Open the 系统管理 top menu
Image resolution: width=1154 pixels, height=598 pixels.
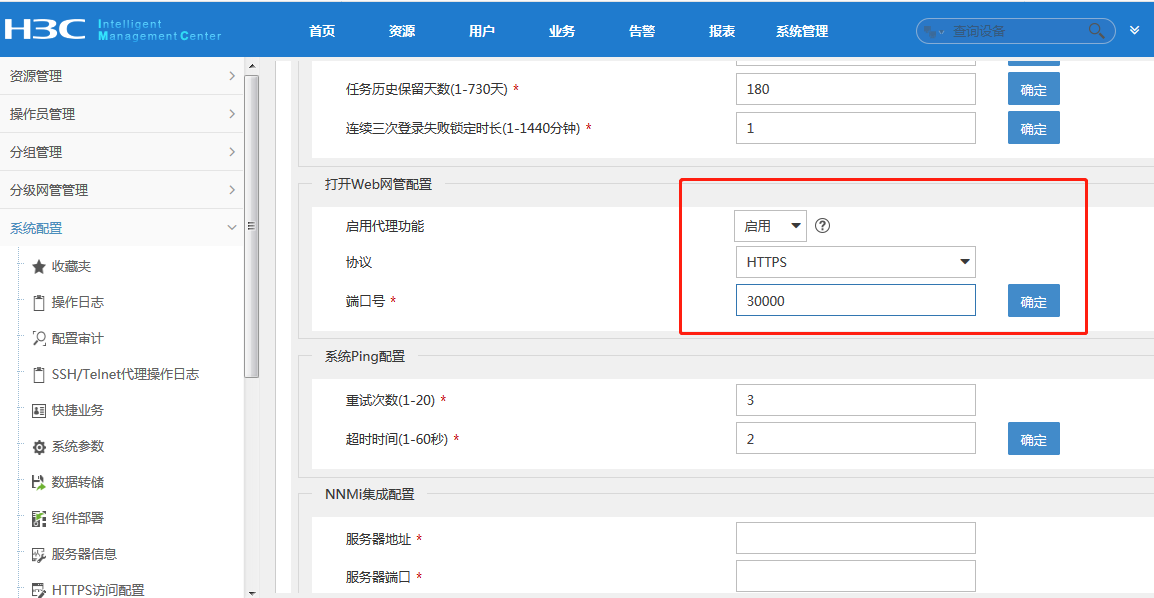click(802, 31)
